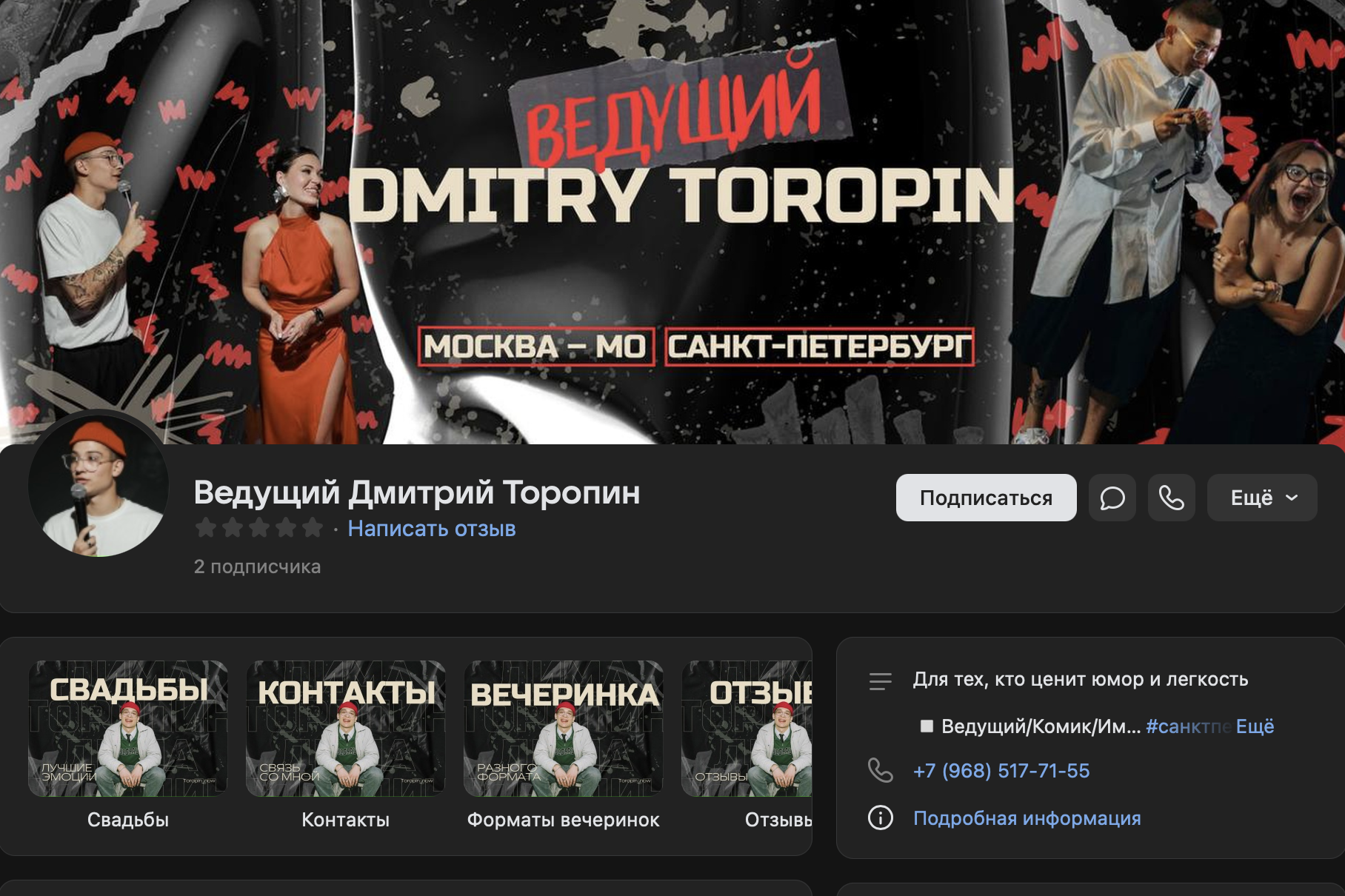The image size is (1345, 896).
Task: Open the Отзывы menu tile
Action: click(x=747, y=746)
